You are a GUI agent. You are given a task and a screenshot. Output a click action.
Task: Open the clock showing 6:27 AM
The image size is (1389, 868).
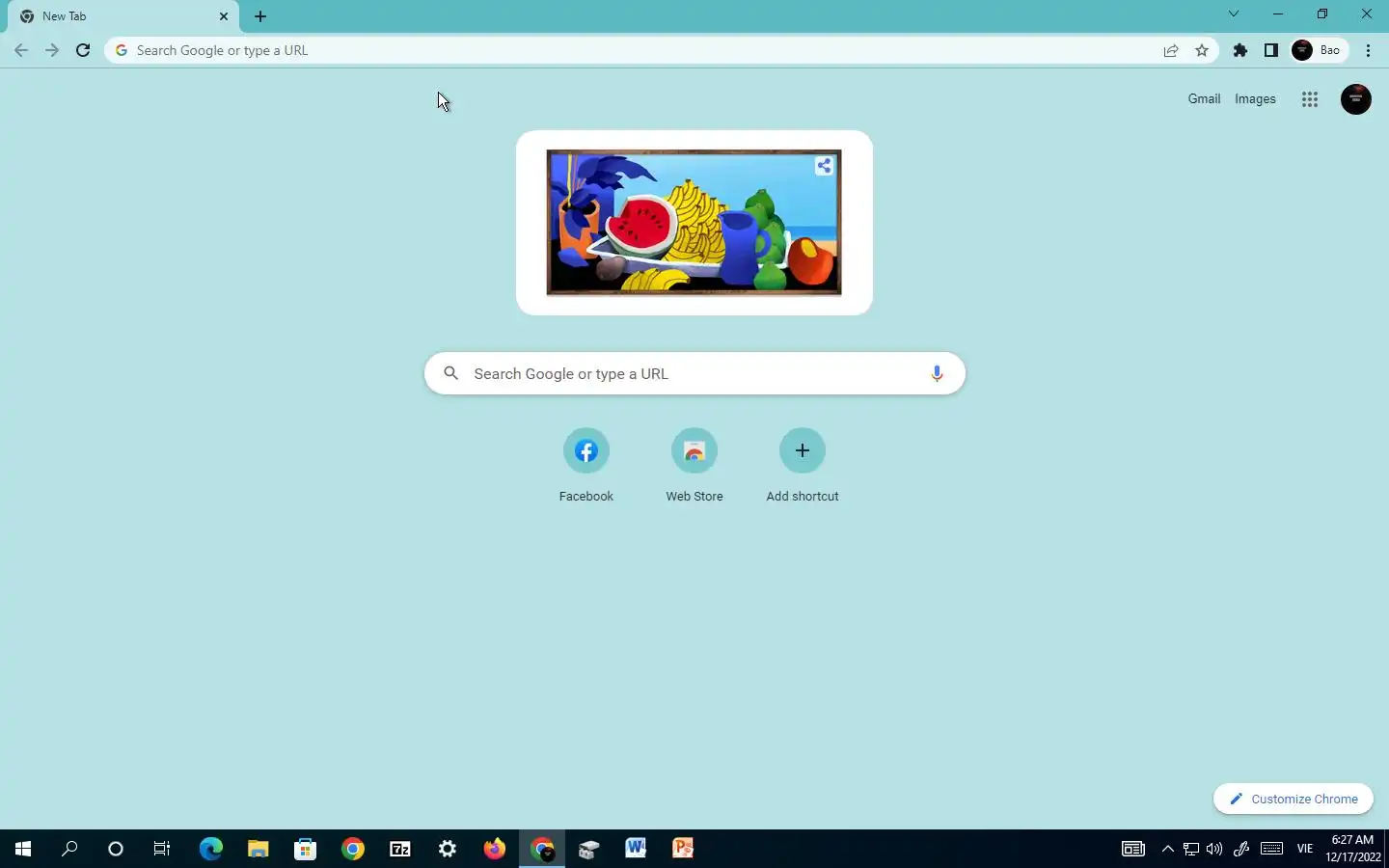click(x=1352, y=849)
